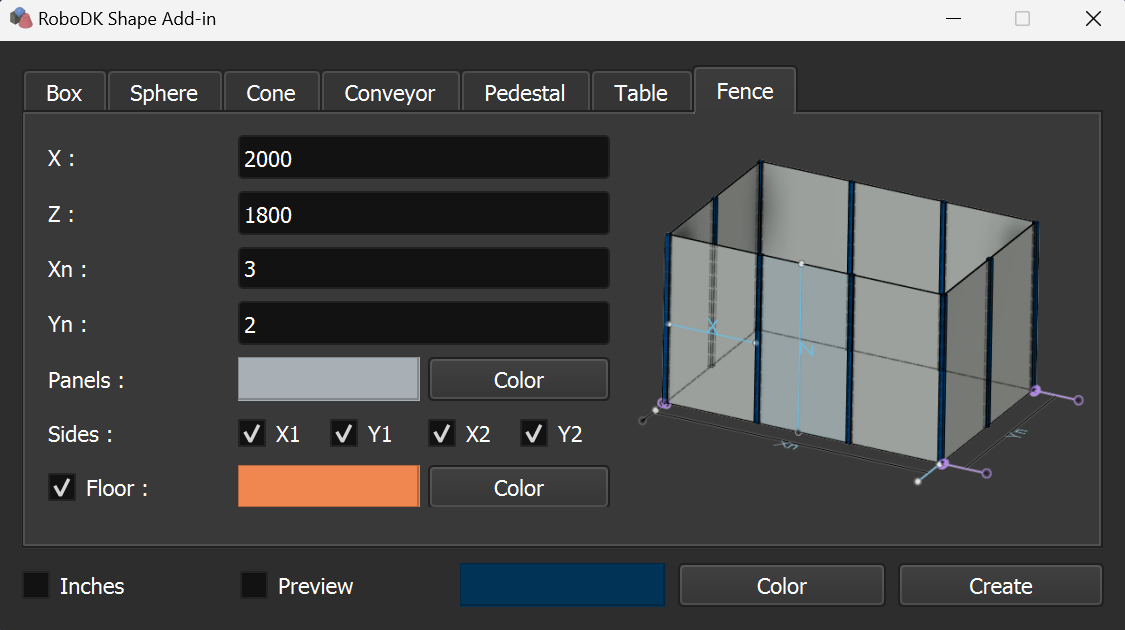The width and height of the screenshot is (1125, 630).
Task: Toggle the Y1 side checkbox
Action: 344,434
